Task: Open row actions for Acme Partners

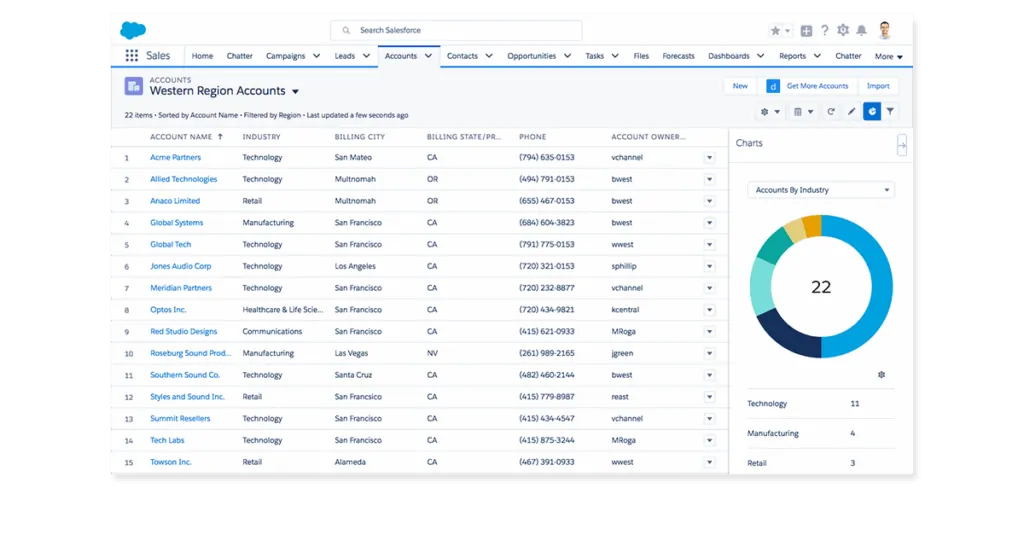Action: pos(709,157)
